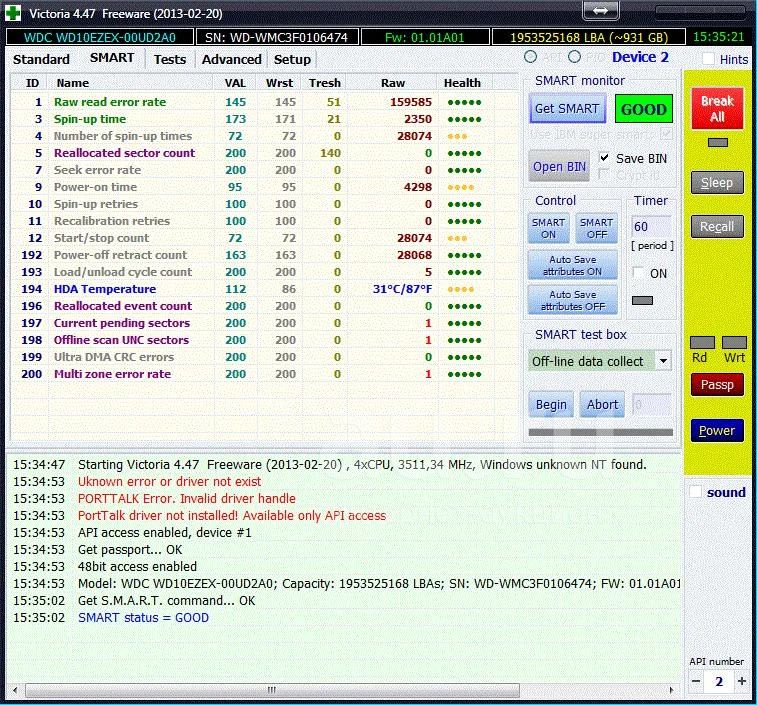757x705 pixels.
Task: Click the Power button
Action: click(x=717, y=430)
